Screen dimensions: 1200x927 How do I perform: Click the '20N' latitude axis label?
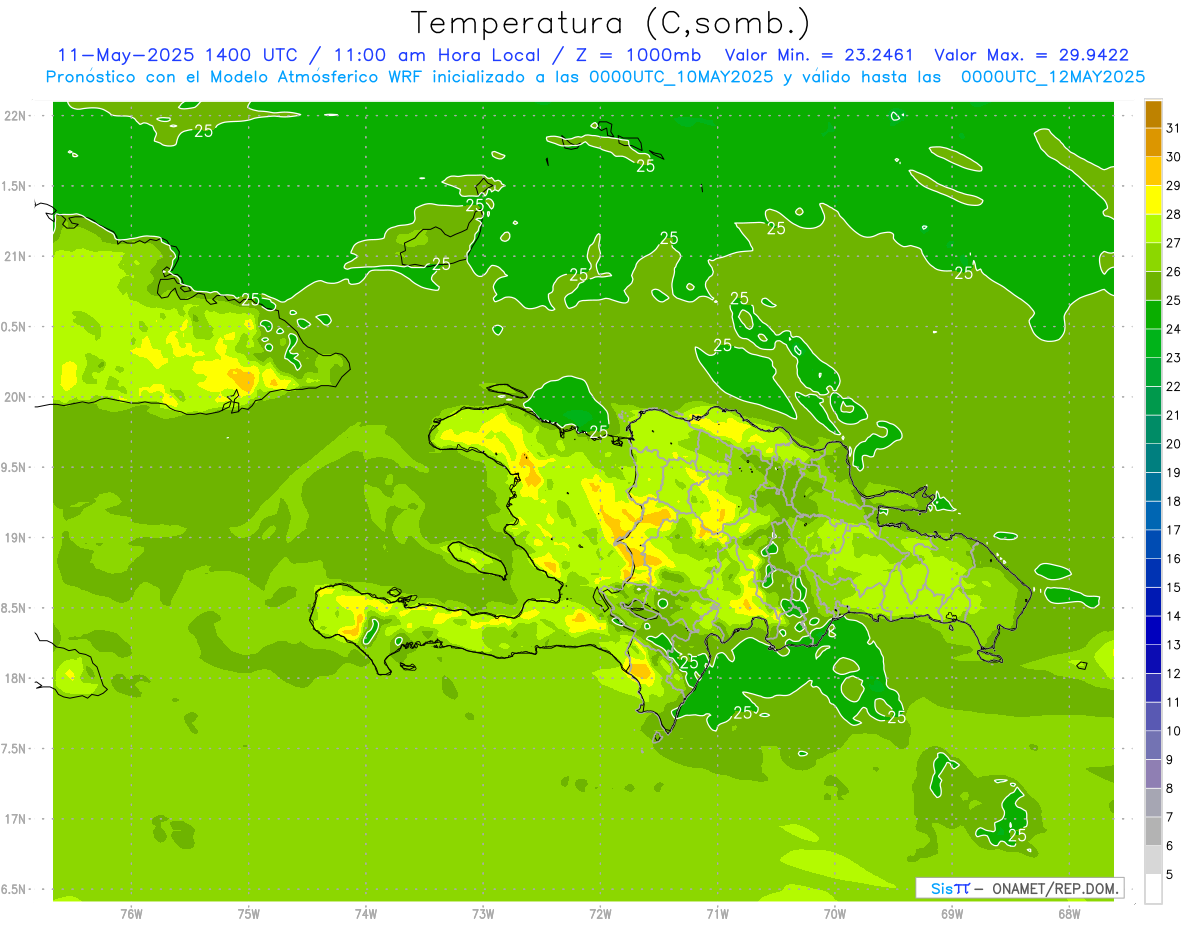click(15, 397)
